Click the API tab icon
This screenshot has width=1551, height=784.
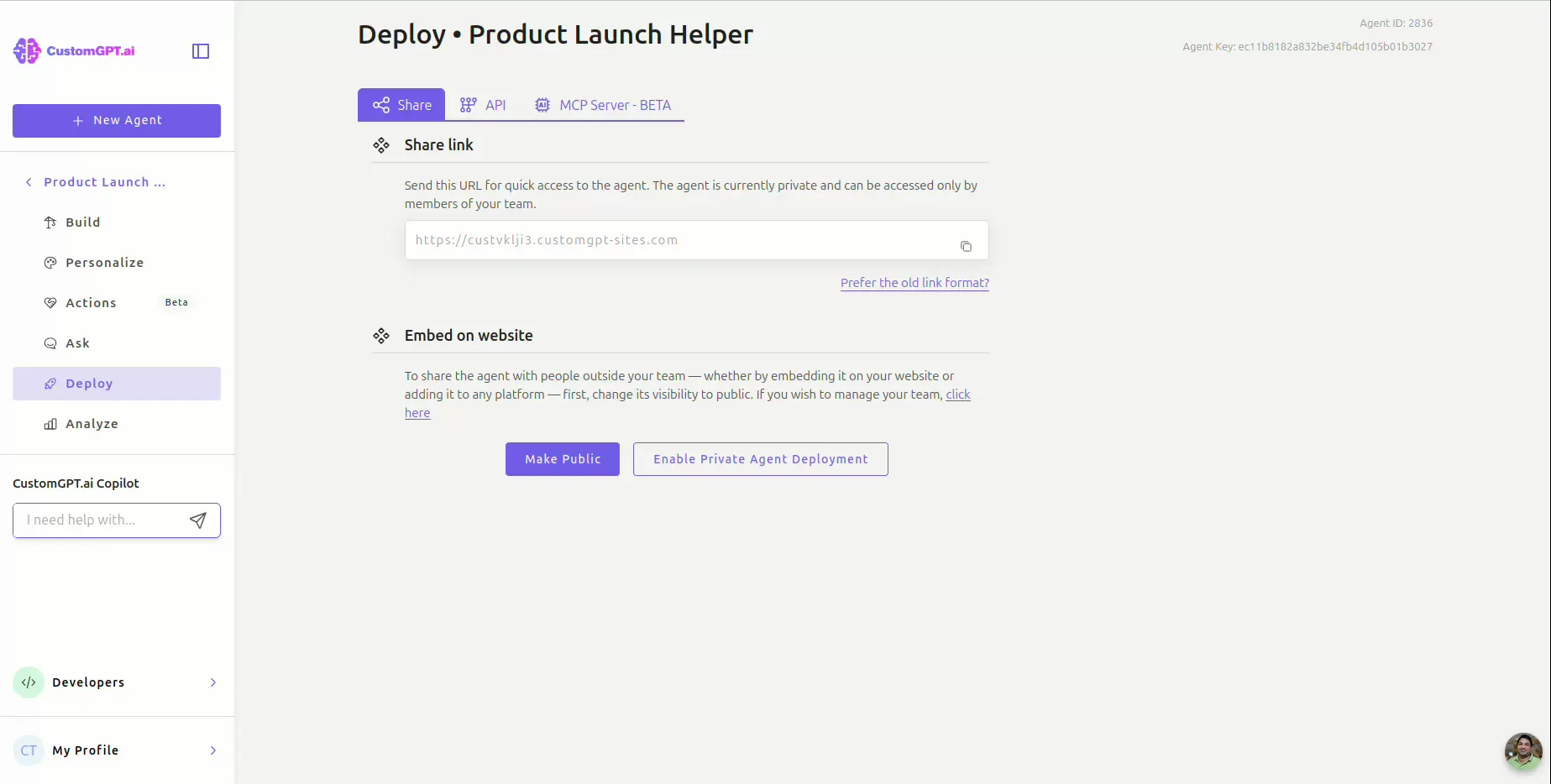point(469,105)
